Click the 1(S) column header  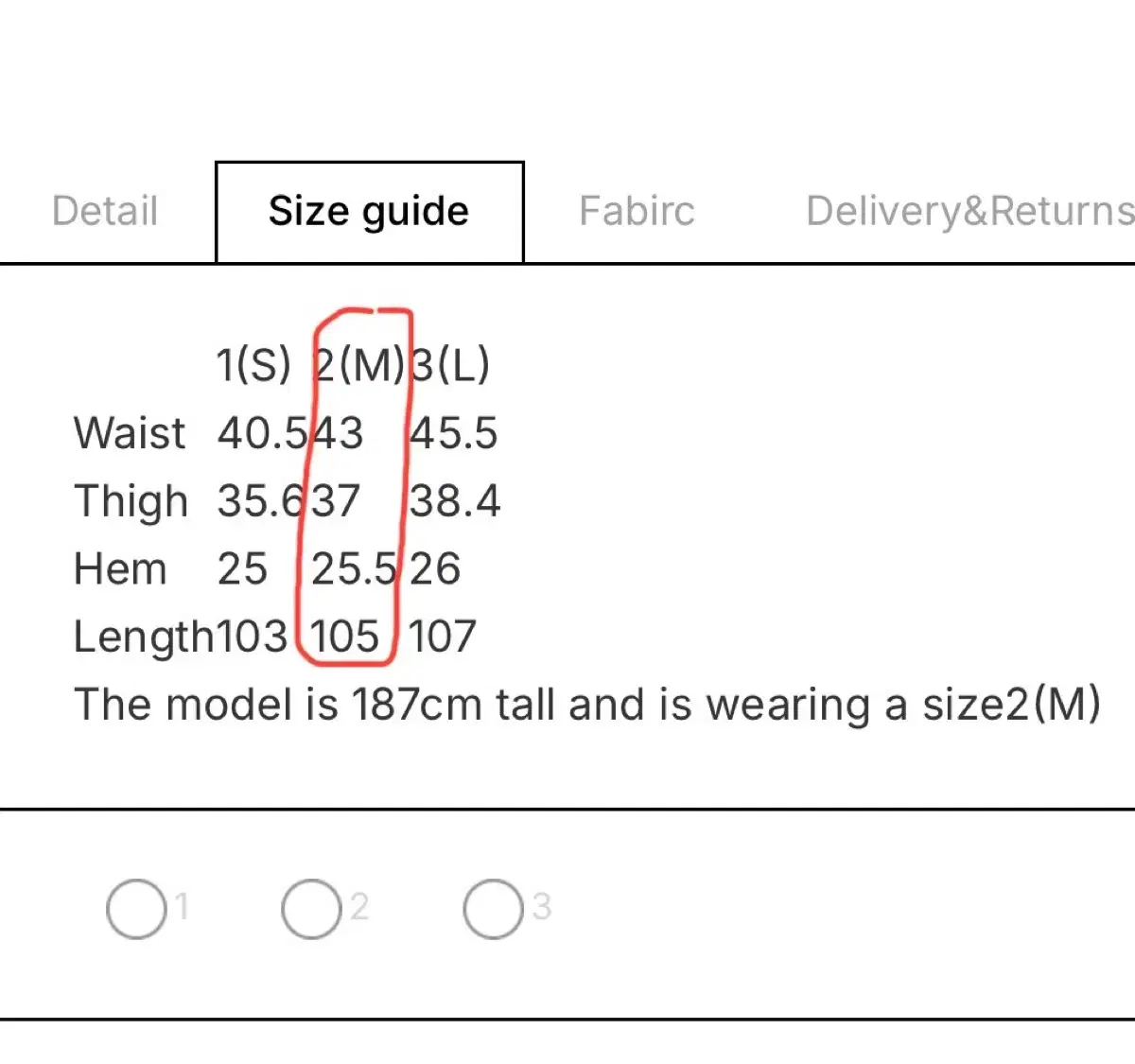coord(253,365)
